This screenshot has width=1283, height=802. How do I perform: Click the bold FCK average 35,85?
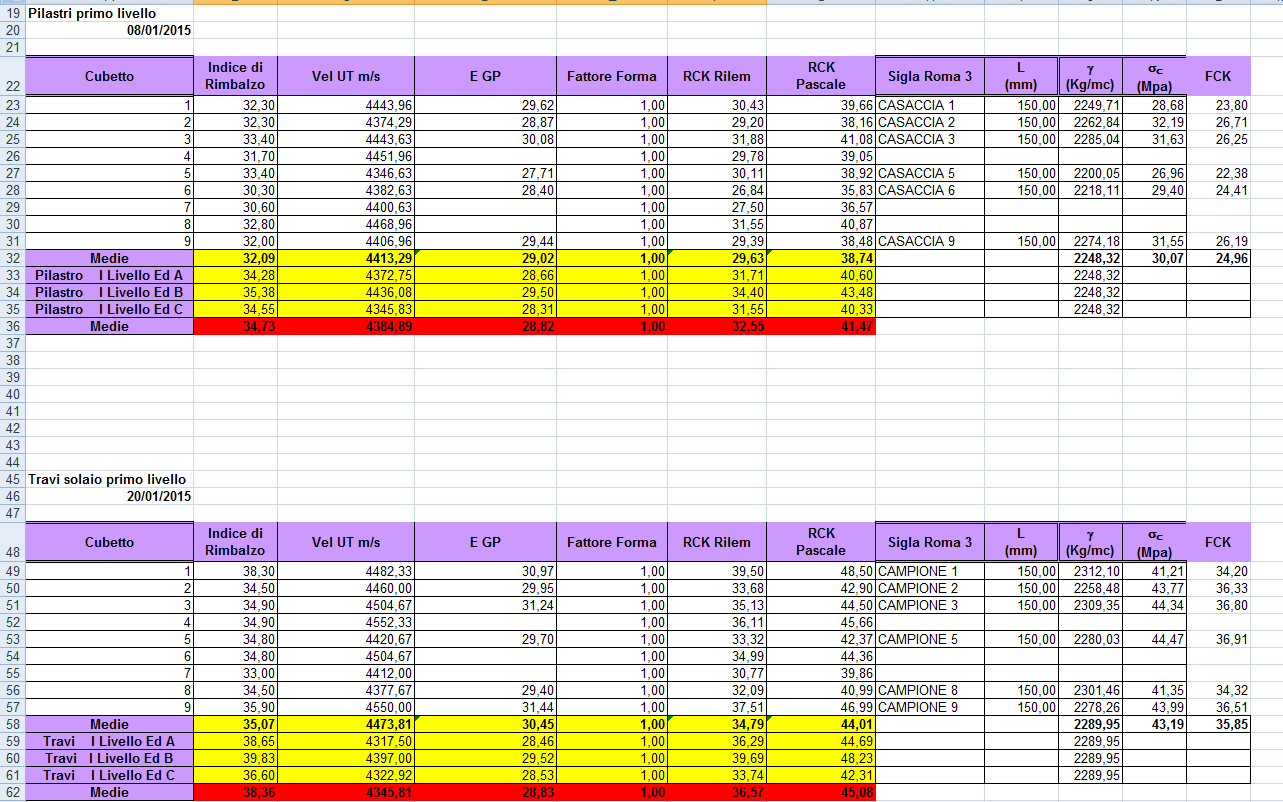(1218, 724)
